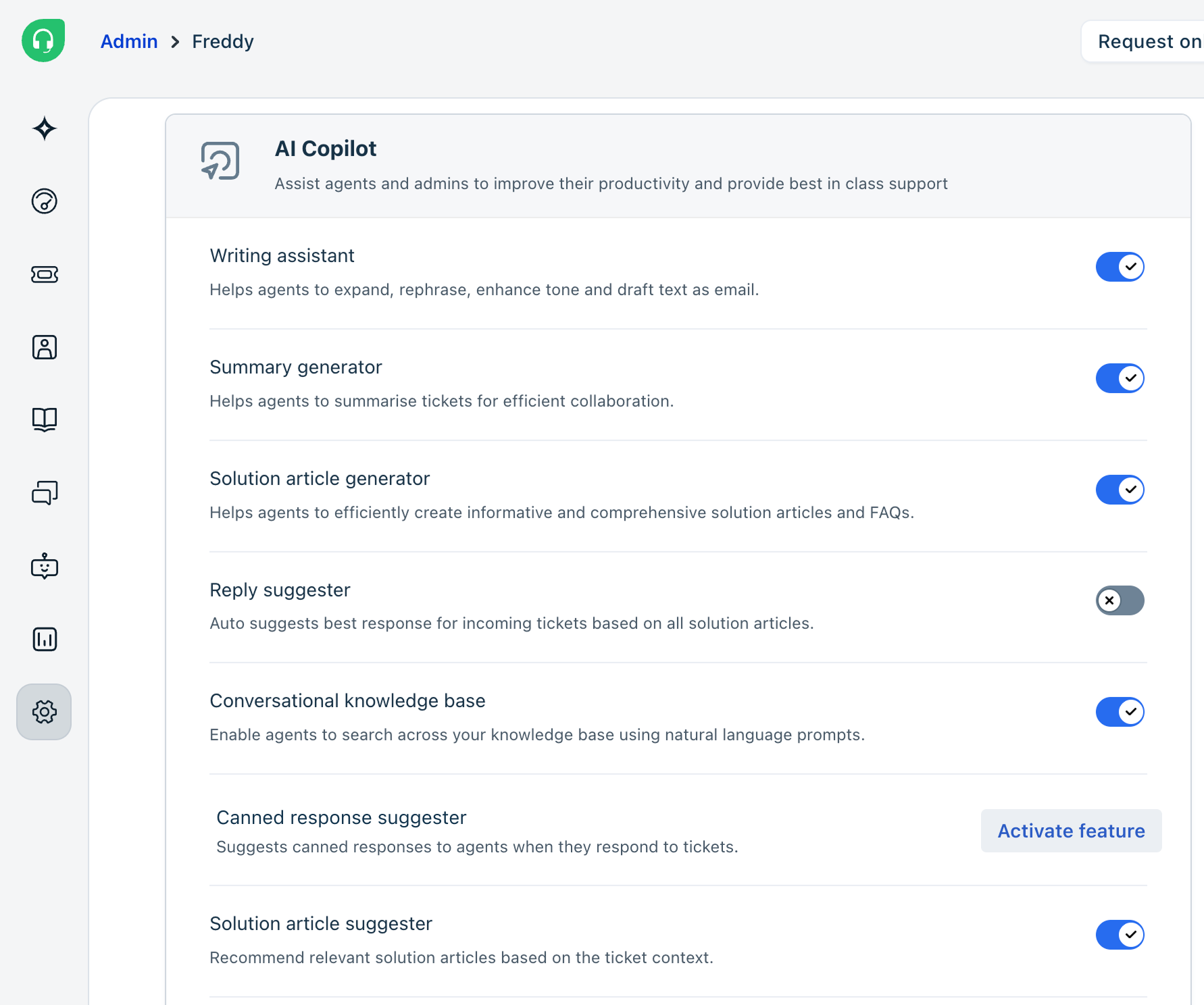Click the AI Copilot heading
Screen dimensions: 1204x1005
326,149
